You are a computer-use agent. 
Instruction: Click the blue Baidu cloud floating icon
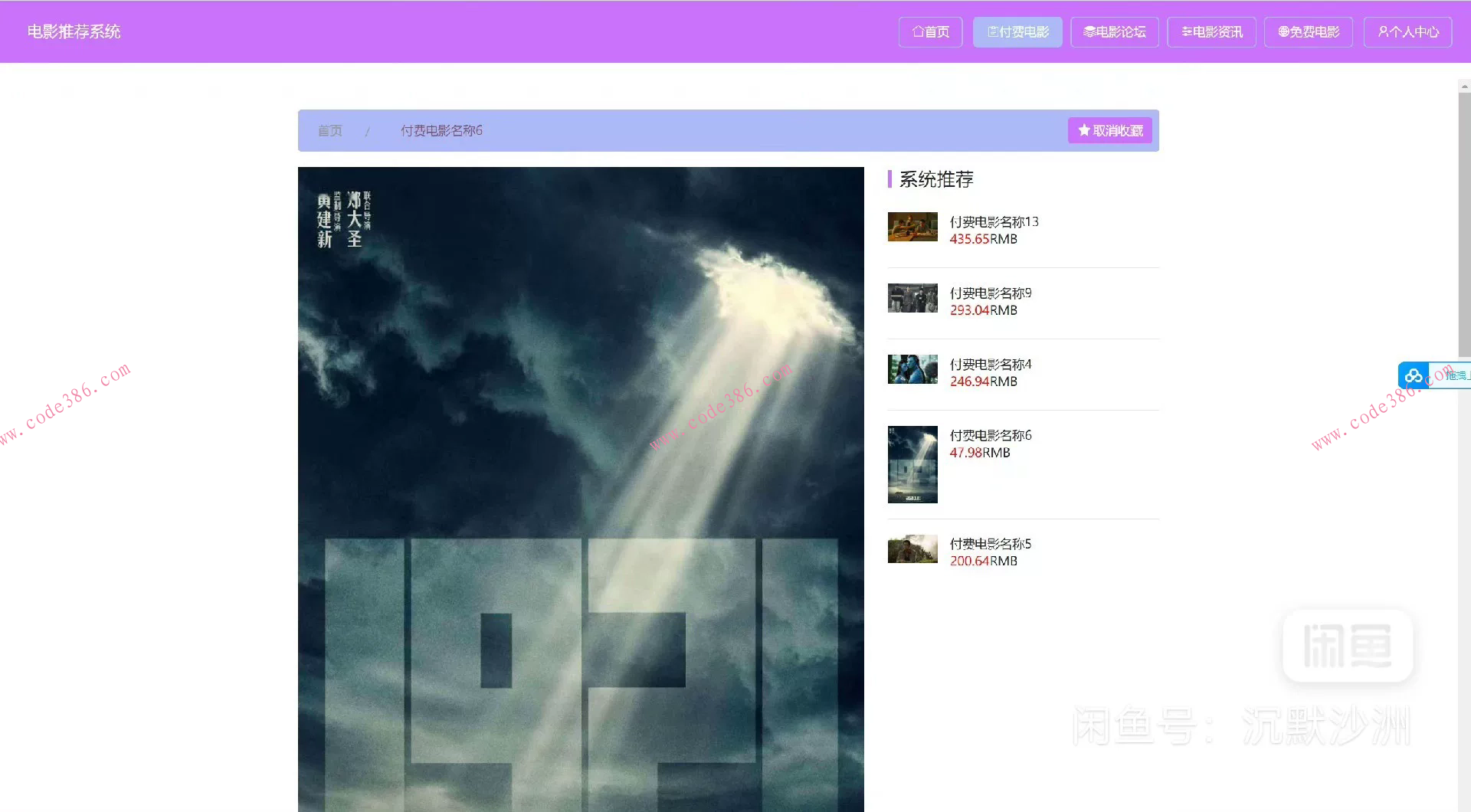coord(1414,375)
